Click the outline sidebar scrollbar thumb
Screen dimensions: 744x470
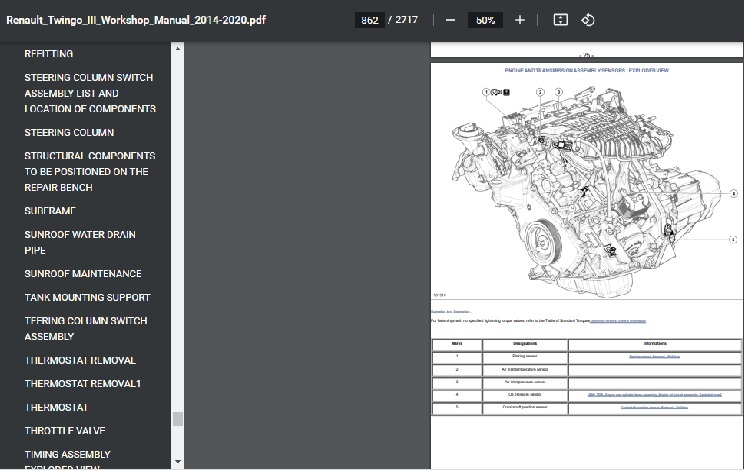pyautogui.click(x=178, y=419)
